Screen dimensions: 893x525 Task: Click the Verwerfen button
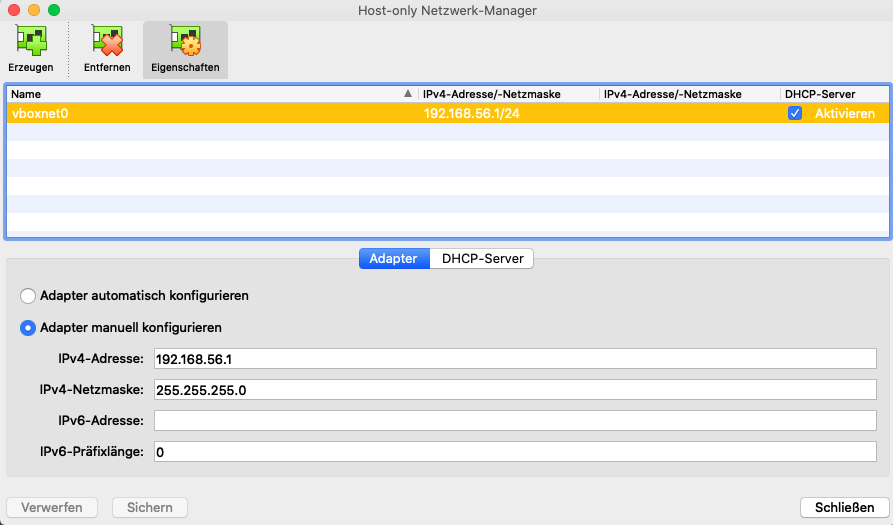52,508
